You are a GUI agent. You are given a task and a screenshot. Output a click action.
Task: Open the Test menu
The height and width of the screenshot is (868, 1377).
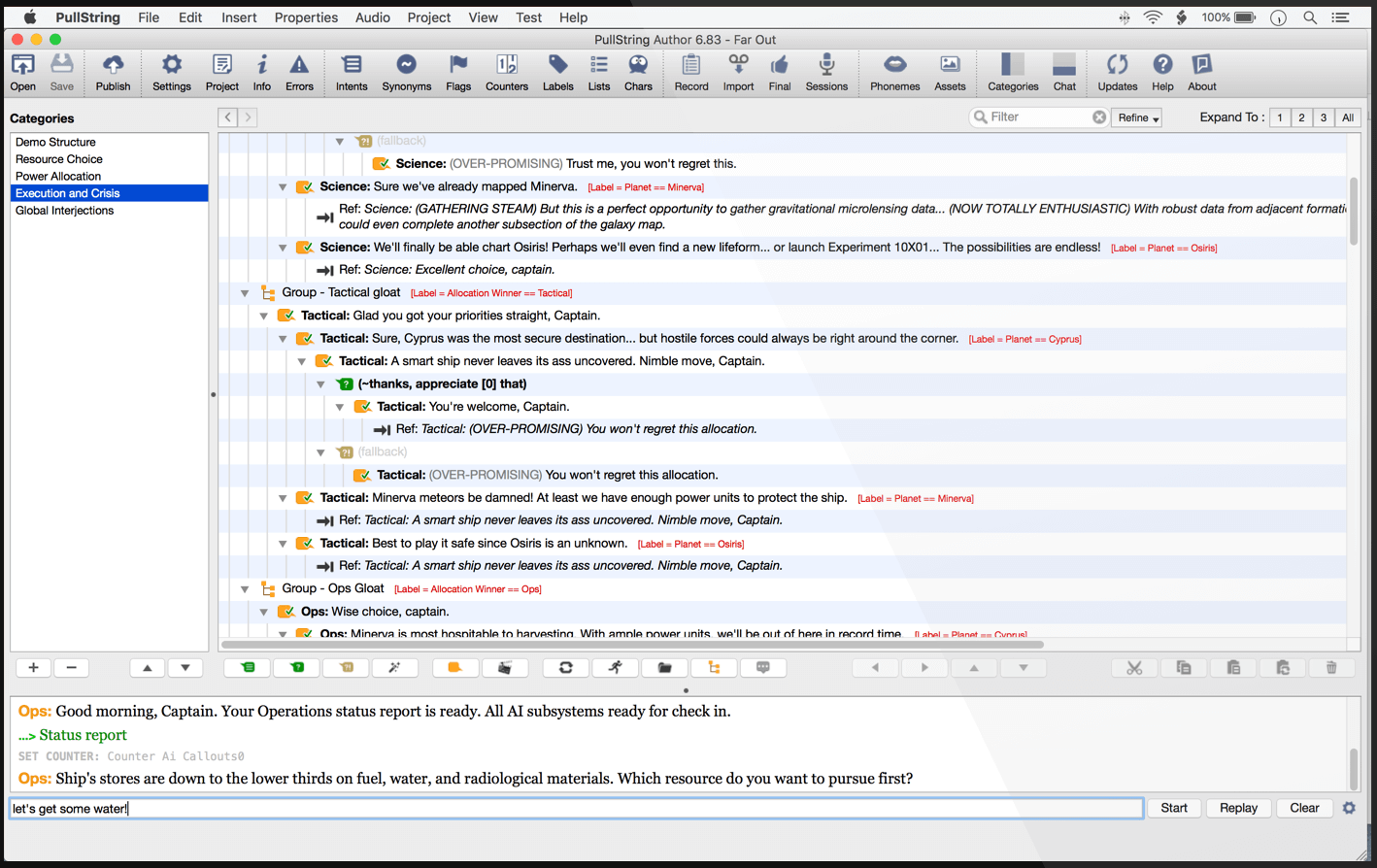(528, 17)
